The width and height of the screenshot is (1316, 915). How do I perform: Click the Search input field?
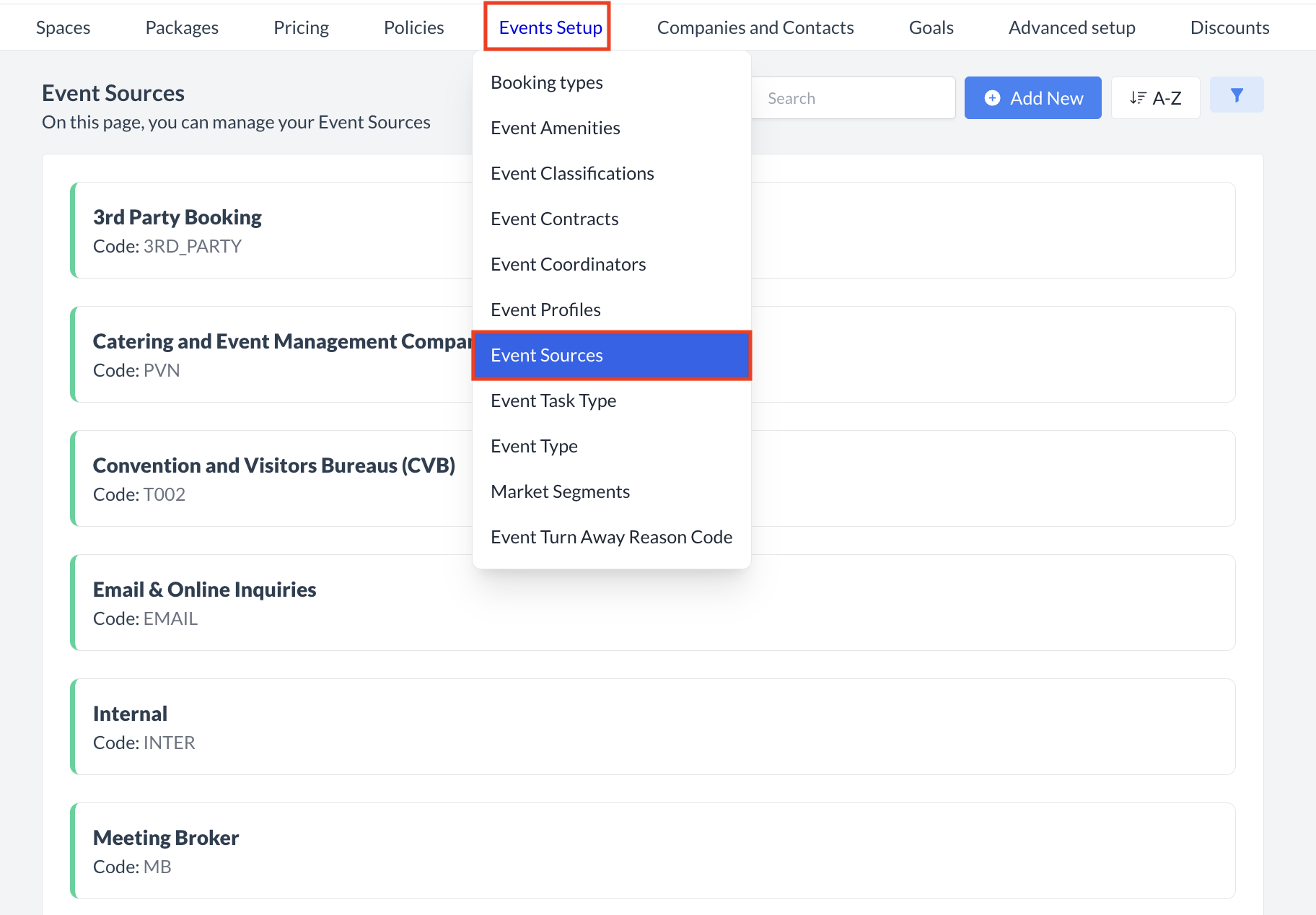[x=851, y=97]
